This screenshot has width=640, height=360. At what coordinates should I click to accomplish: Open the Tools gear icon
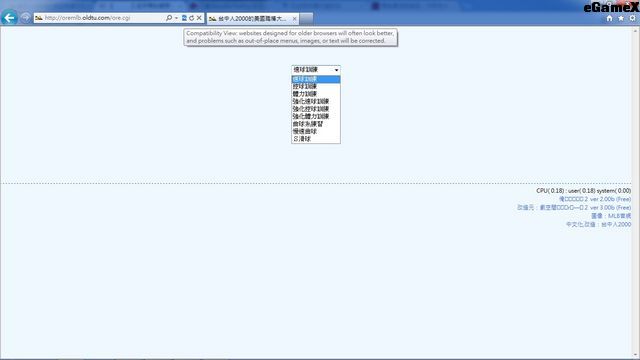pyautogui.click(x=632, y=18)
